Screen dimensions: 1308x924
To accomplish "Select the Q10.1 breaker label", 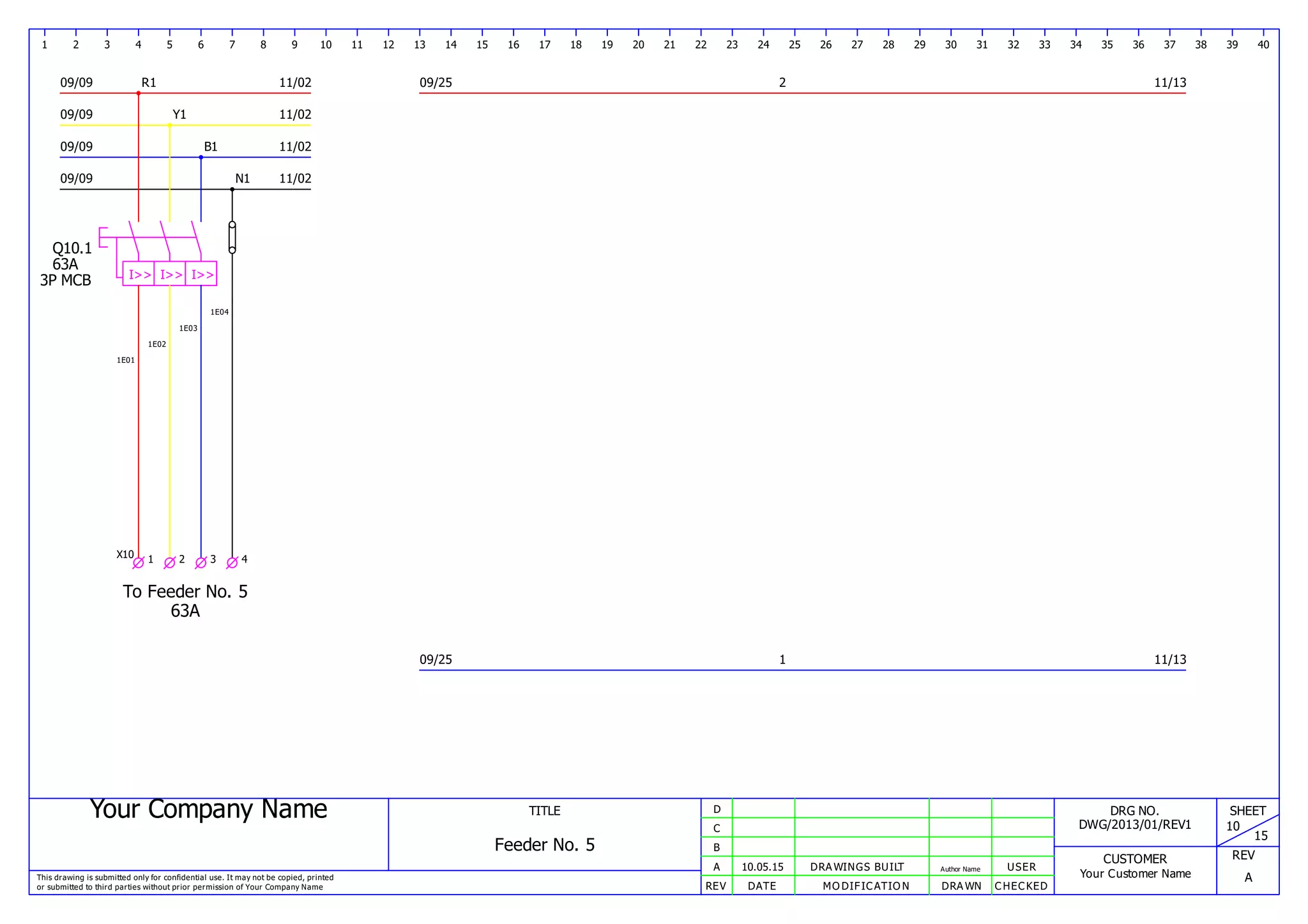I will 72,248.
